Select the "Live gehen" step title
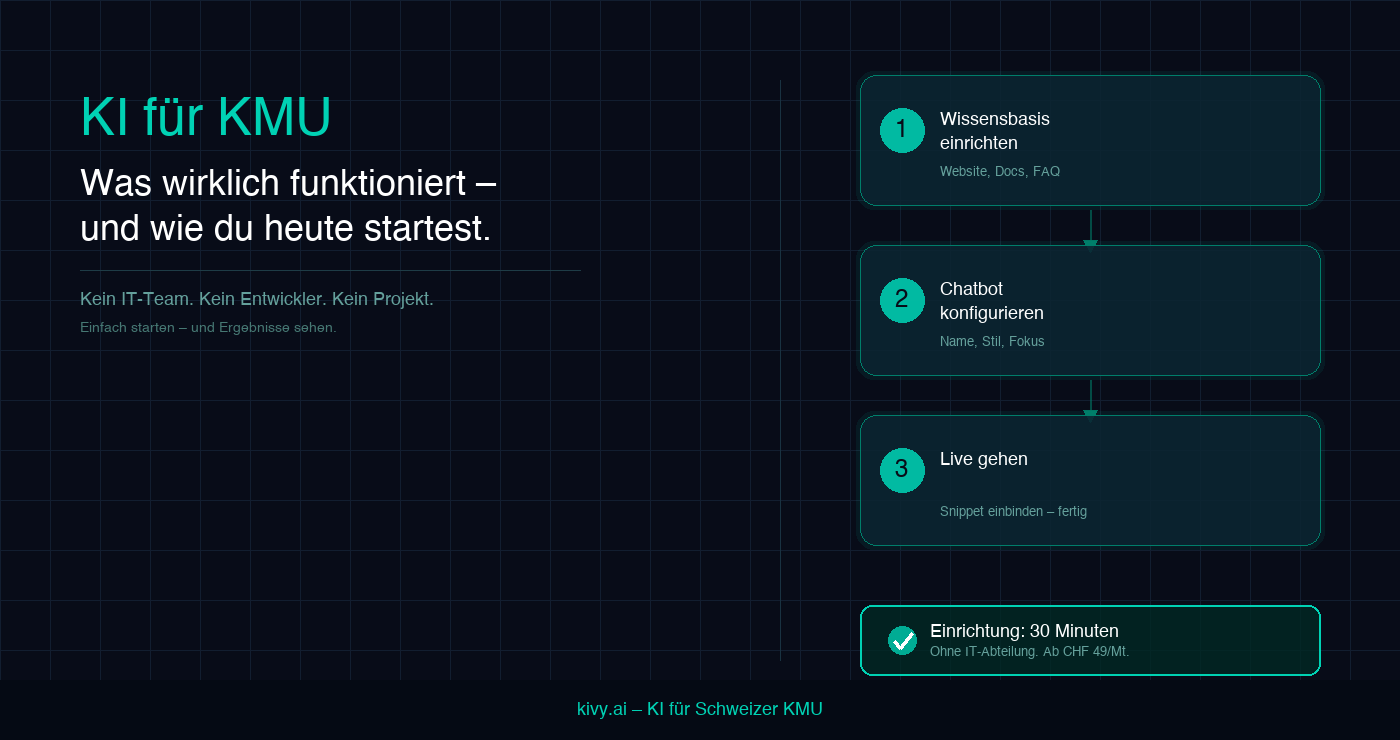 (x=983, y=459)
